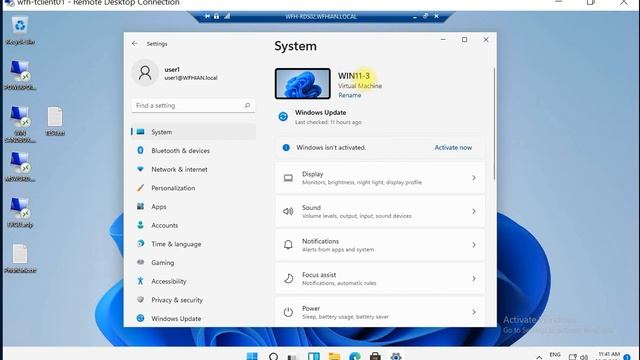Open Display settings row

[380, 178]
